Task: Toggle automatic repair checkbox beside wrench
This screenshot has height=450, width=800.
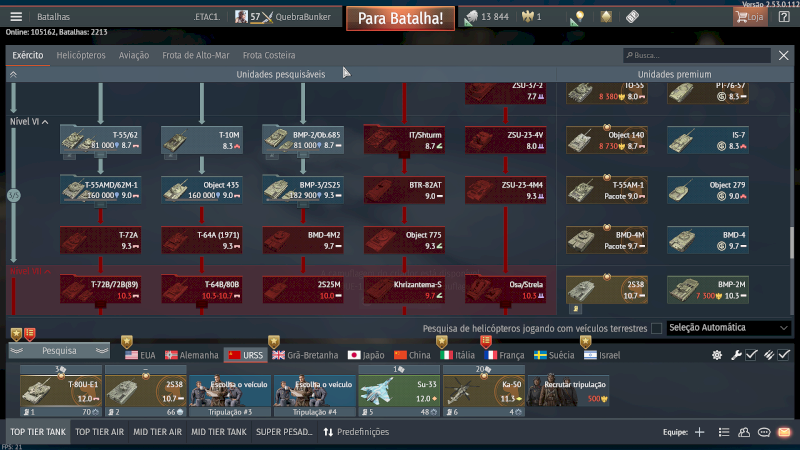Action: 751,355
